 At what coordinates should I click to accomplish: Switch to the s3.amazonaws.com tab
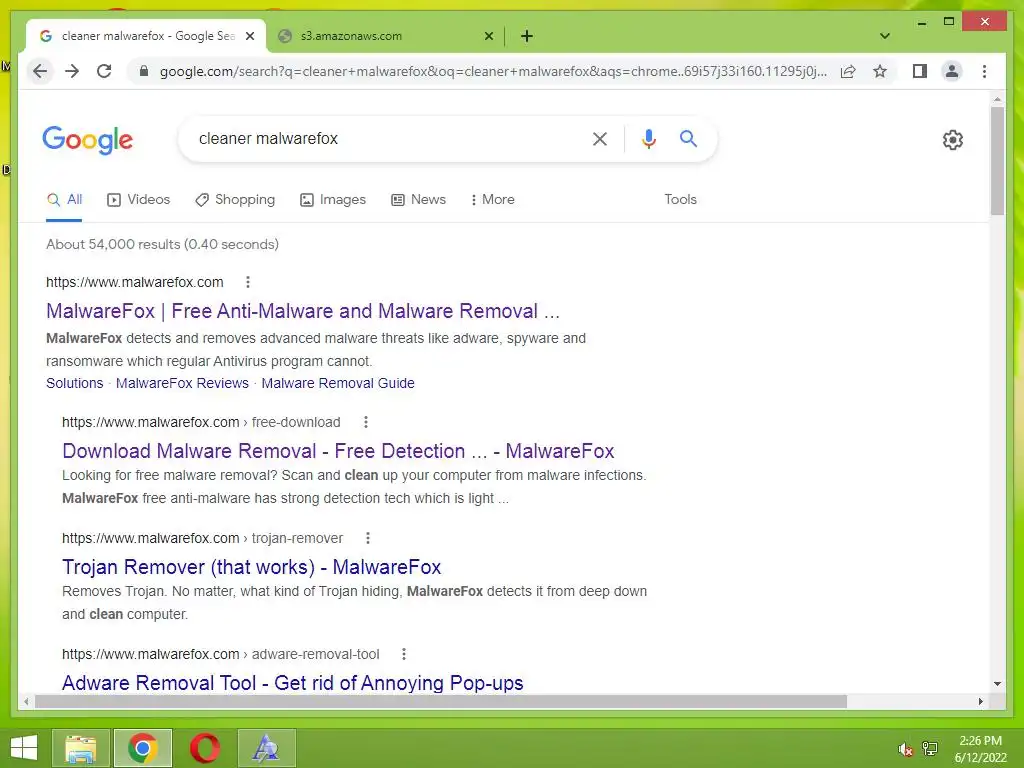pyautogui.click(x=385, y=36)
